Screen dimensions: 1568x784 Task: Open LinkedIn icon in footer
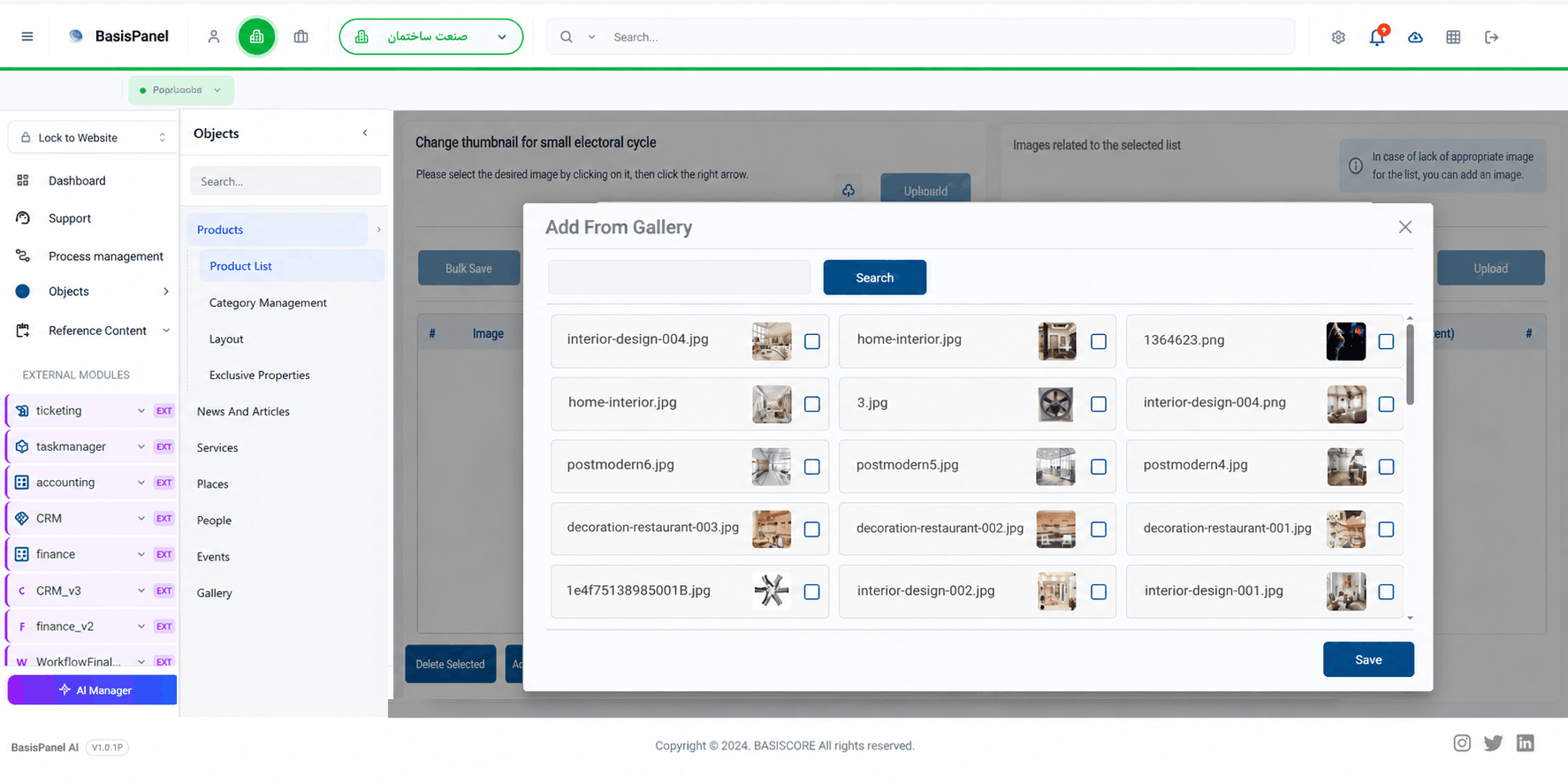[x=1526, y=743]
